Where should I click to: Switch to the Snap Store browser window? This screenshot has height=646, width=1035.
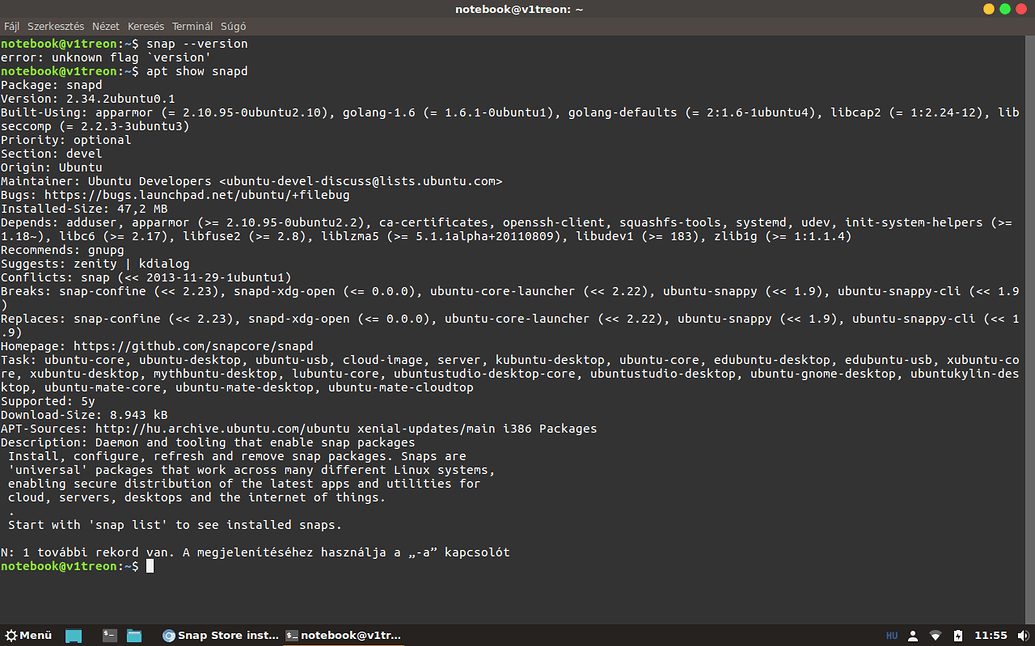click(220, 635)
